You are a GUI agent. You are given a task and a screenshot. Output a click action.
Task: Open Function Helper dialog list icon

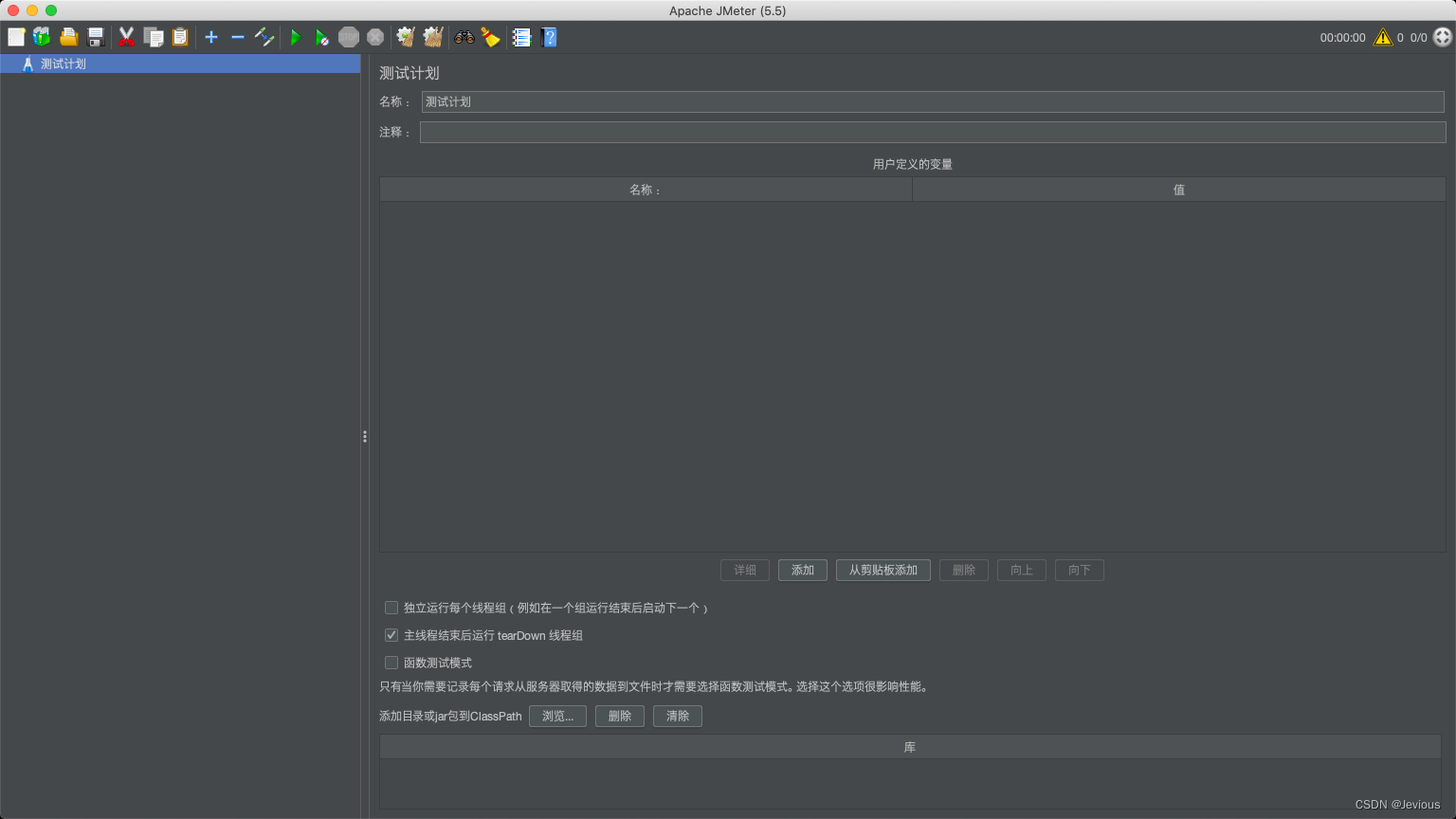[x=521, y=37]
